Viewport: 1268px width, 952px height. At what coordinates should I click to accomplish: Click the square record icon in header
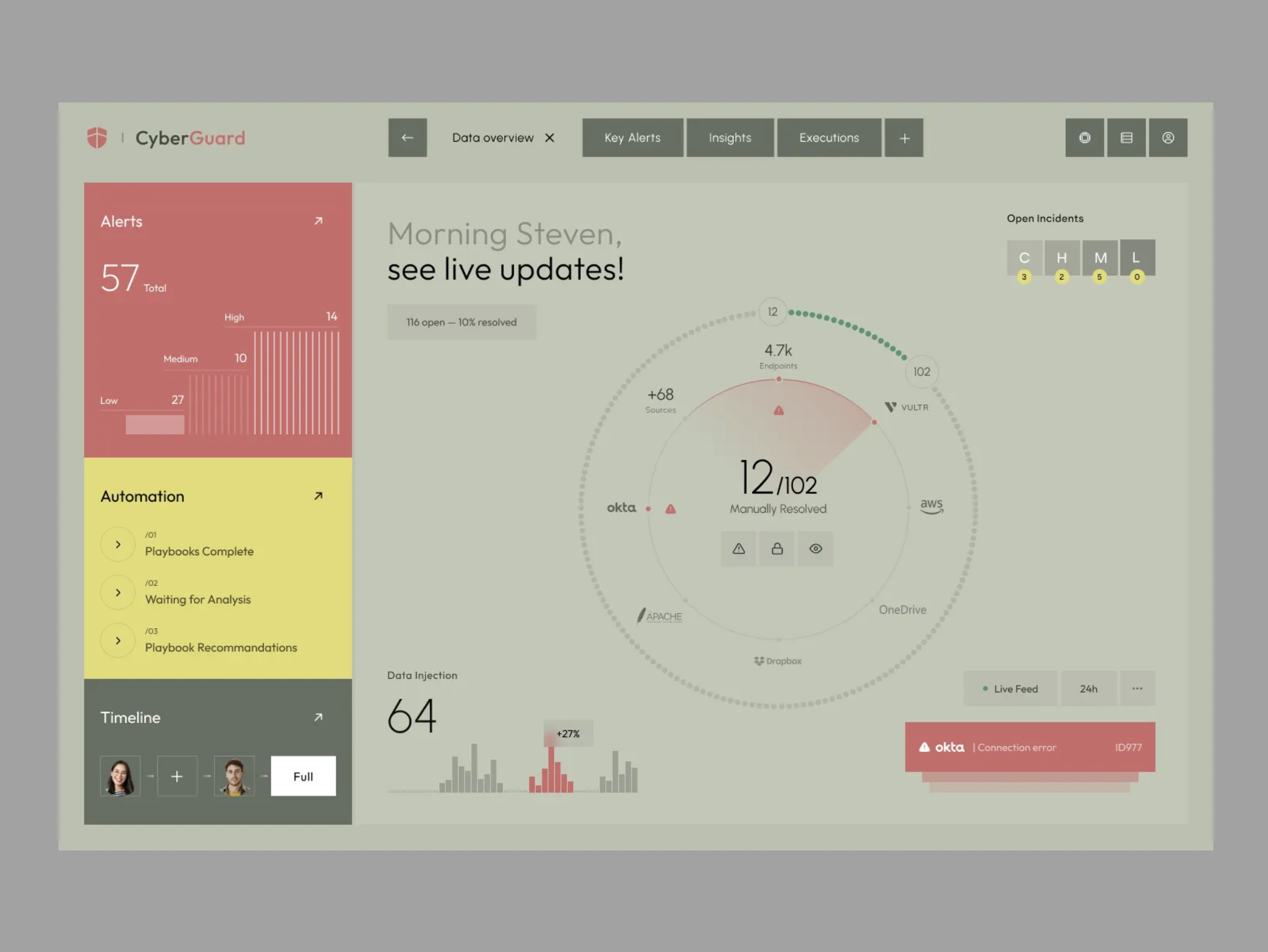(x=1084, y=138)
